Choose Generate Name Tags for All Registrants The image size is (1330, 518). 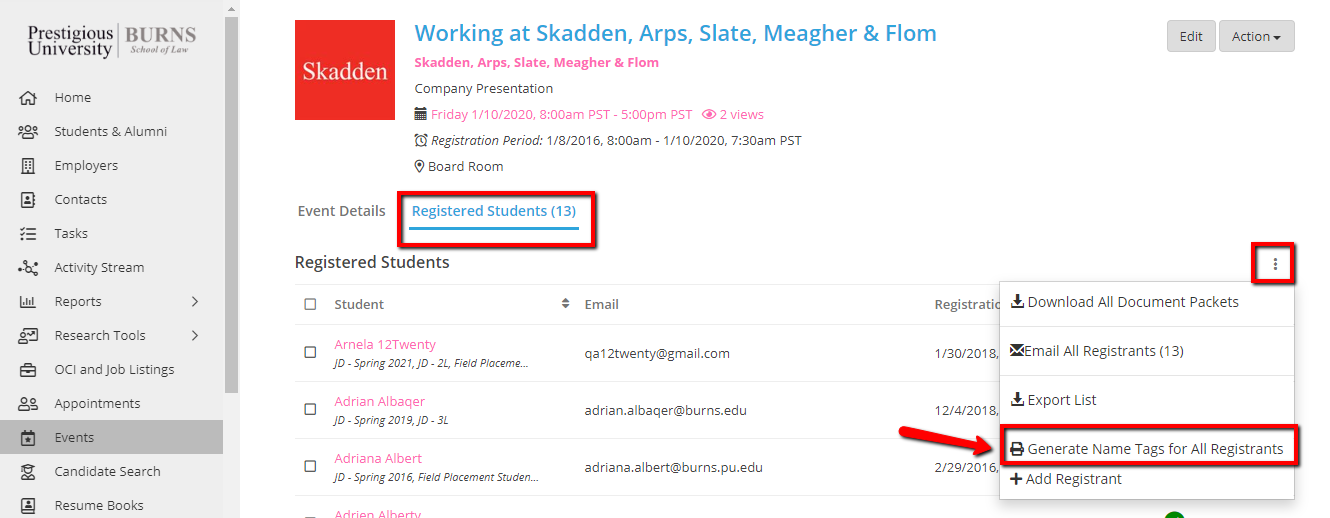click(x=1147, y=449)
